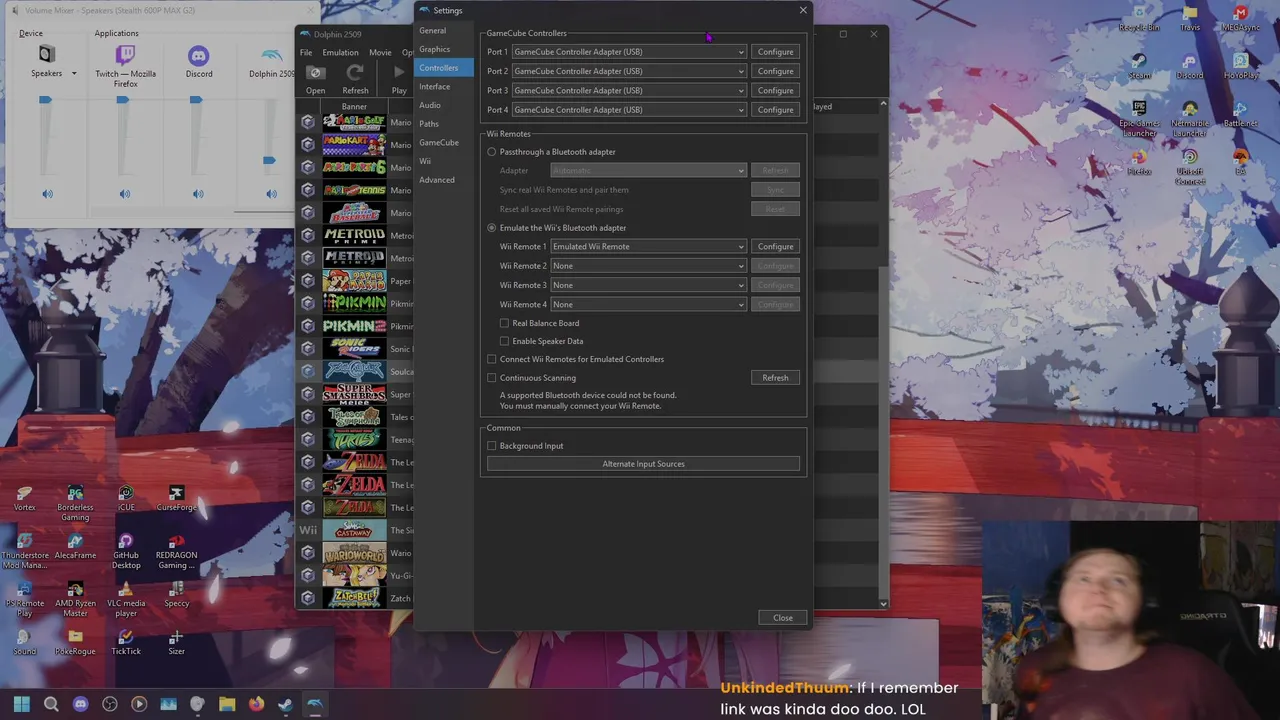Enable the Background Input checkbox
The image size is (1280, 720).
click(x=492, y=446)
